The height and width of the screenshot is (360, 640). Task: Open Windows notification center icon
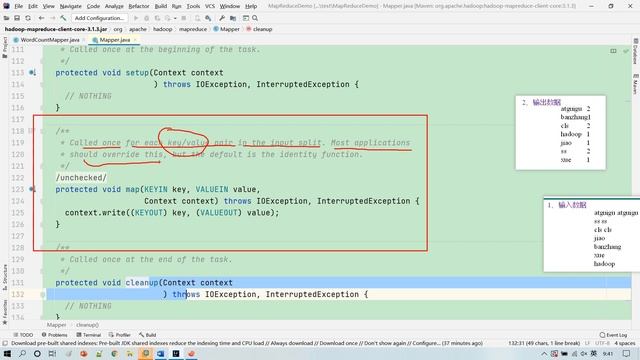pyautogui.click(x=627, y=353)
